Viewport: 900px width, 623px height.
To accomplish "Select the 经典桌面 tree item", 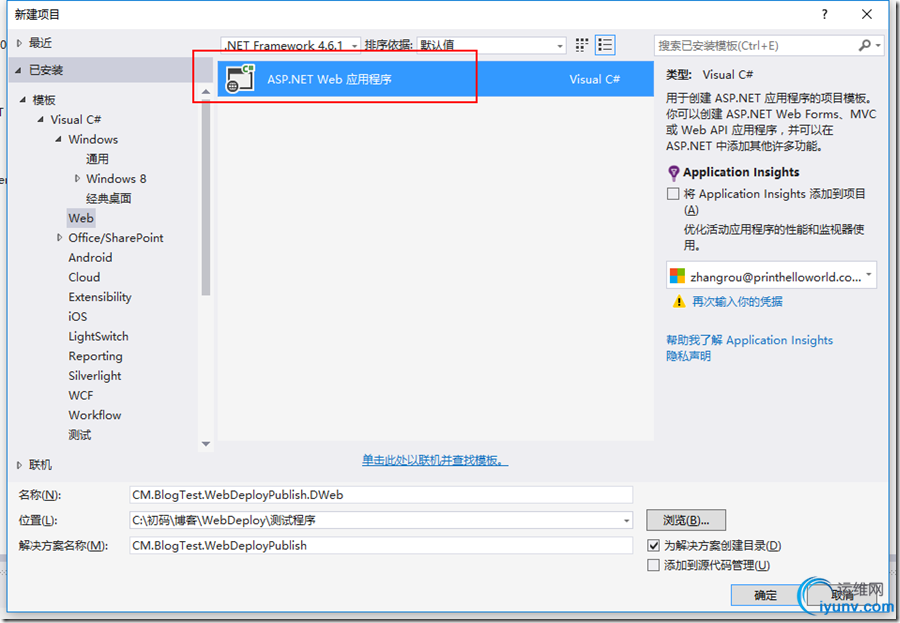I will tap(108, 198).
